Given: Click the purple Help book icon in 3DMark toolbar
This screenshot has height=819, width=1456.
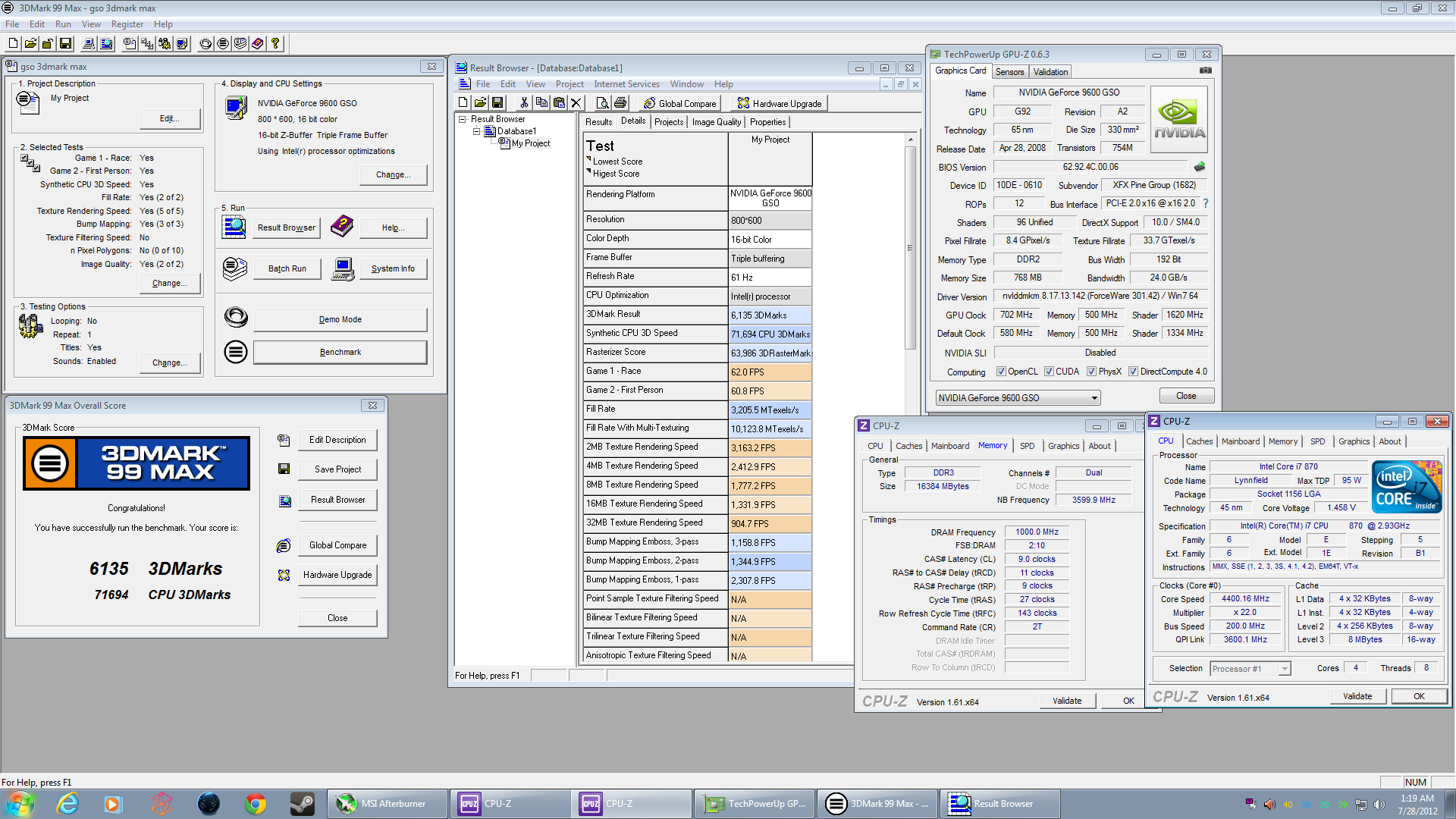Looking at the screenshot, I should click(258, 44).
